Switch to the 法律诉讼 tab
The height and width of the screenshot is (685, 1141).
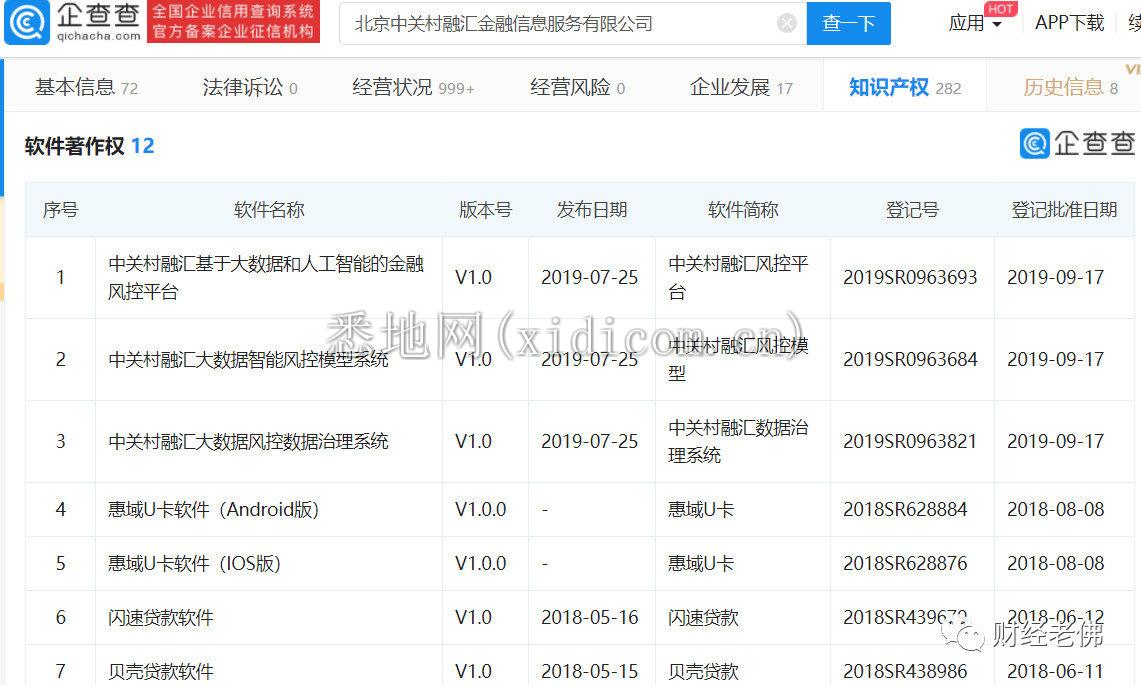click(x=250, y=87)
